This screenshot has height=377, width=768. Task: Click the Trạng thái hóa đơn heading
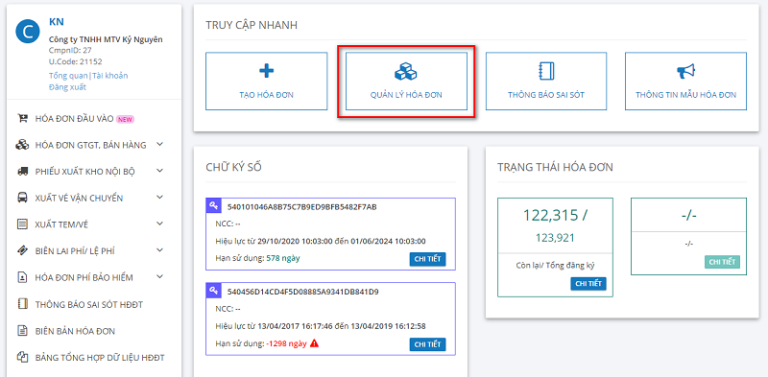(x=555, y=167)
